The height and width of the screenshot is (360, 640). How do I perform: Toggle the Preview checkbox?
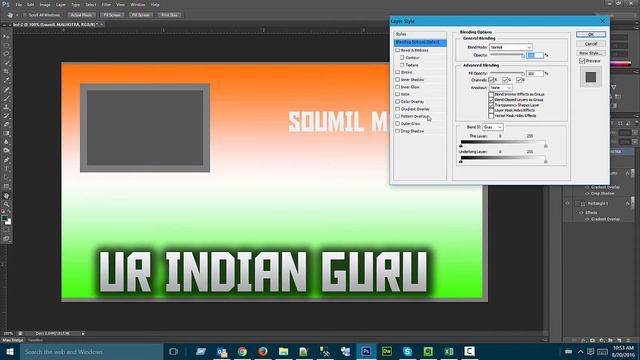pos(582,61)
